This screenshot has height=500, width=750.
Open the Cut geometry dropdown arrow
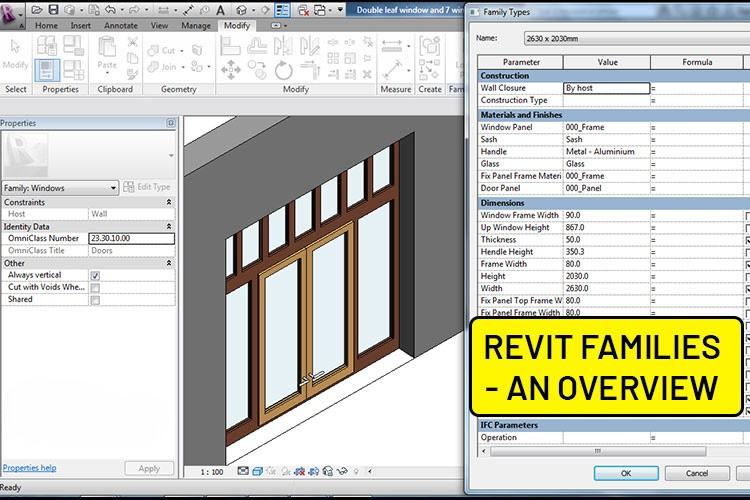(182, 51)
